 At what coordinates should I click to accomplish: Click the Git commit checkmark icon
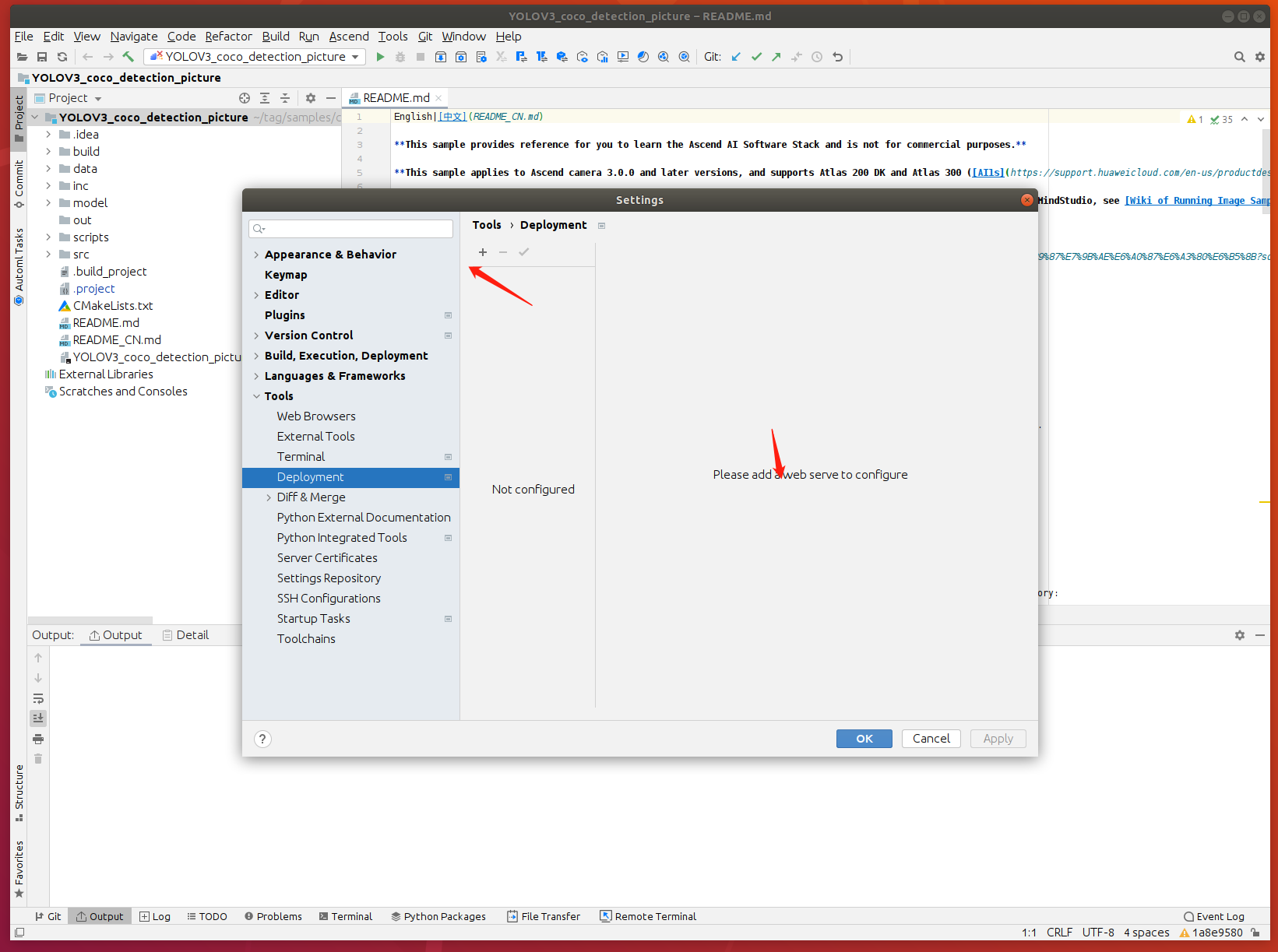[756, 57]
